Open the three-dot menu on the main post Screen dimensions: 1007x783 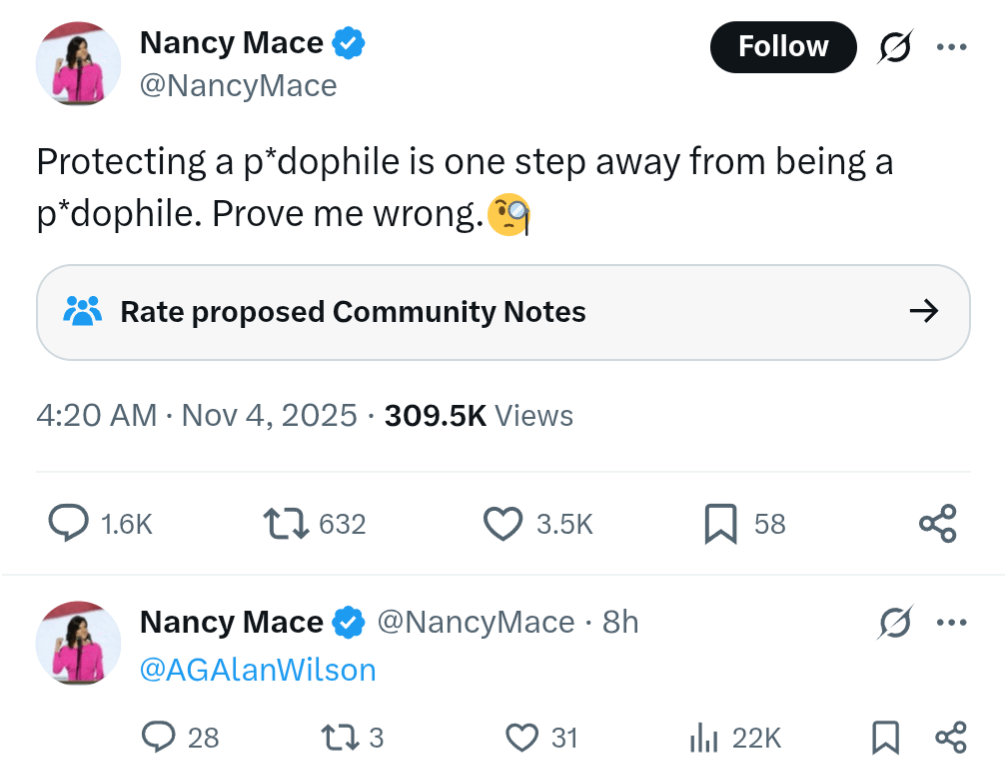pos(951,47)
